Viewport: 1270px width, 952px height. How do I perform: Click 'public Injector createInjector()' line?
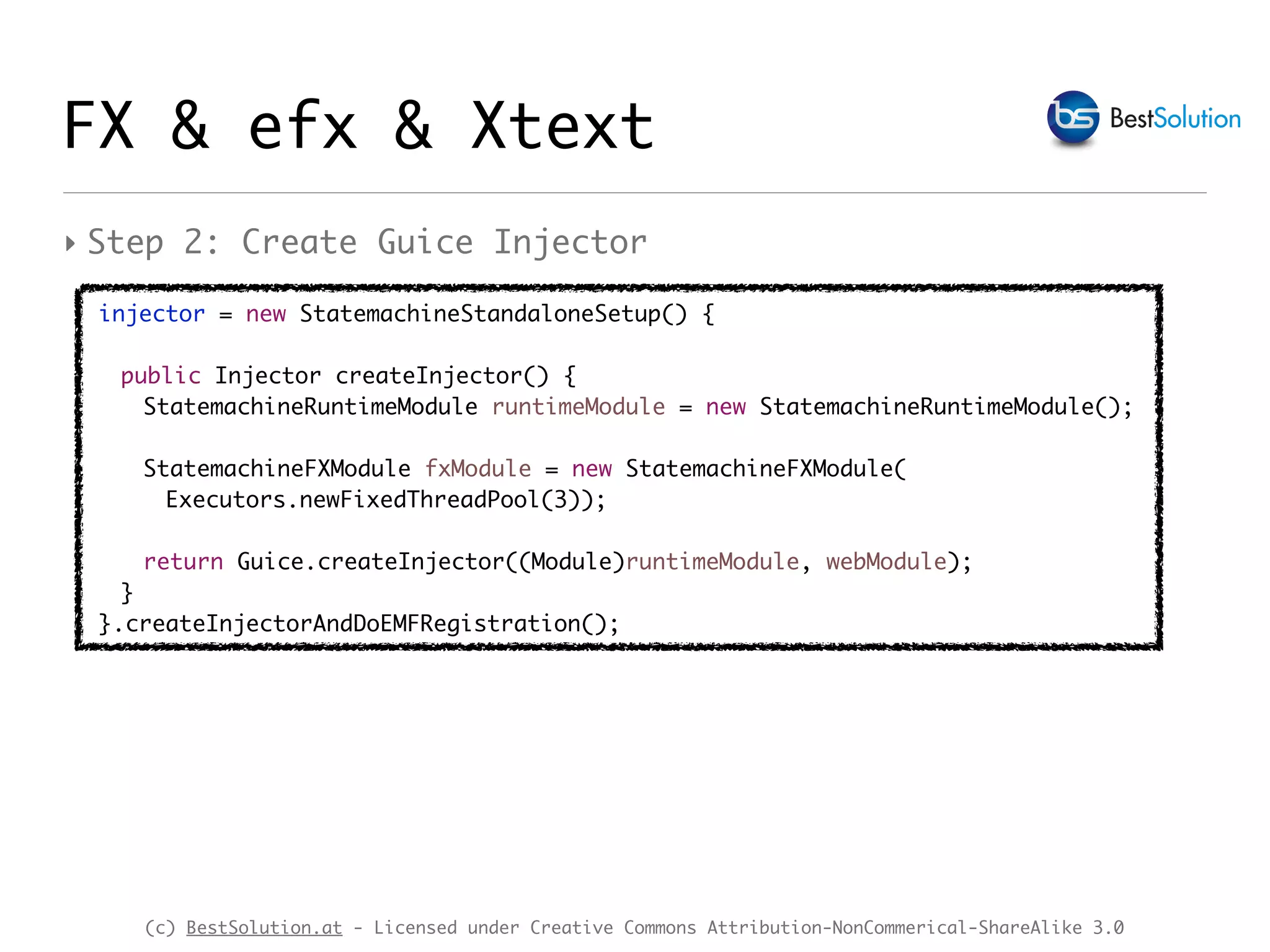[x=348, y=376]
